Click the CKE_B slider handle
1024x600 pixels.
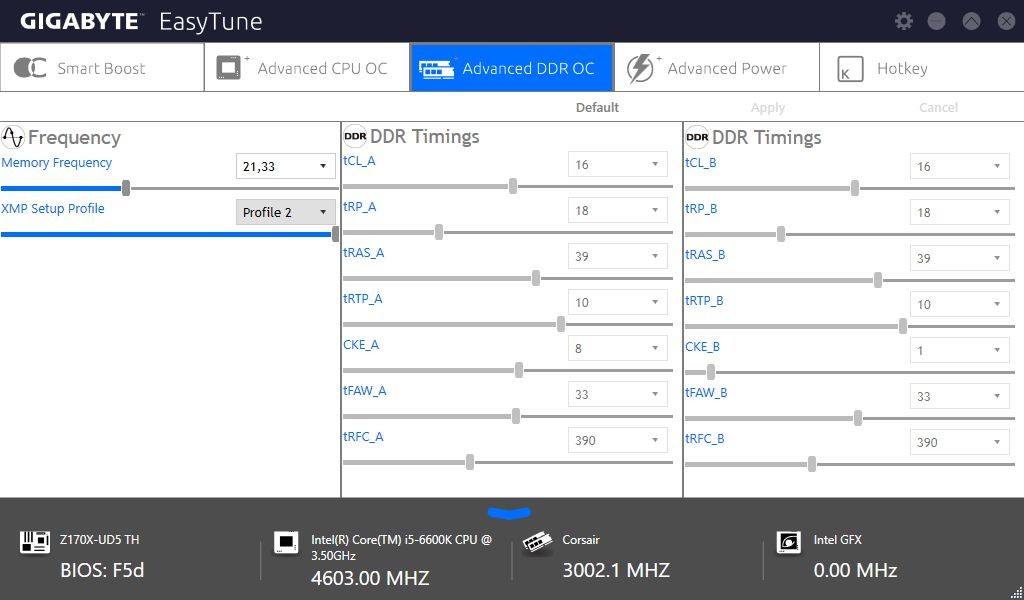(711, 373)
